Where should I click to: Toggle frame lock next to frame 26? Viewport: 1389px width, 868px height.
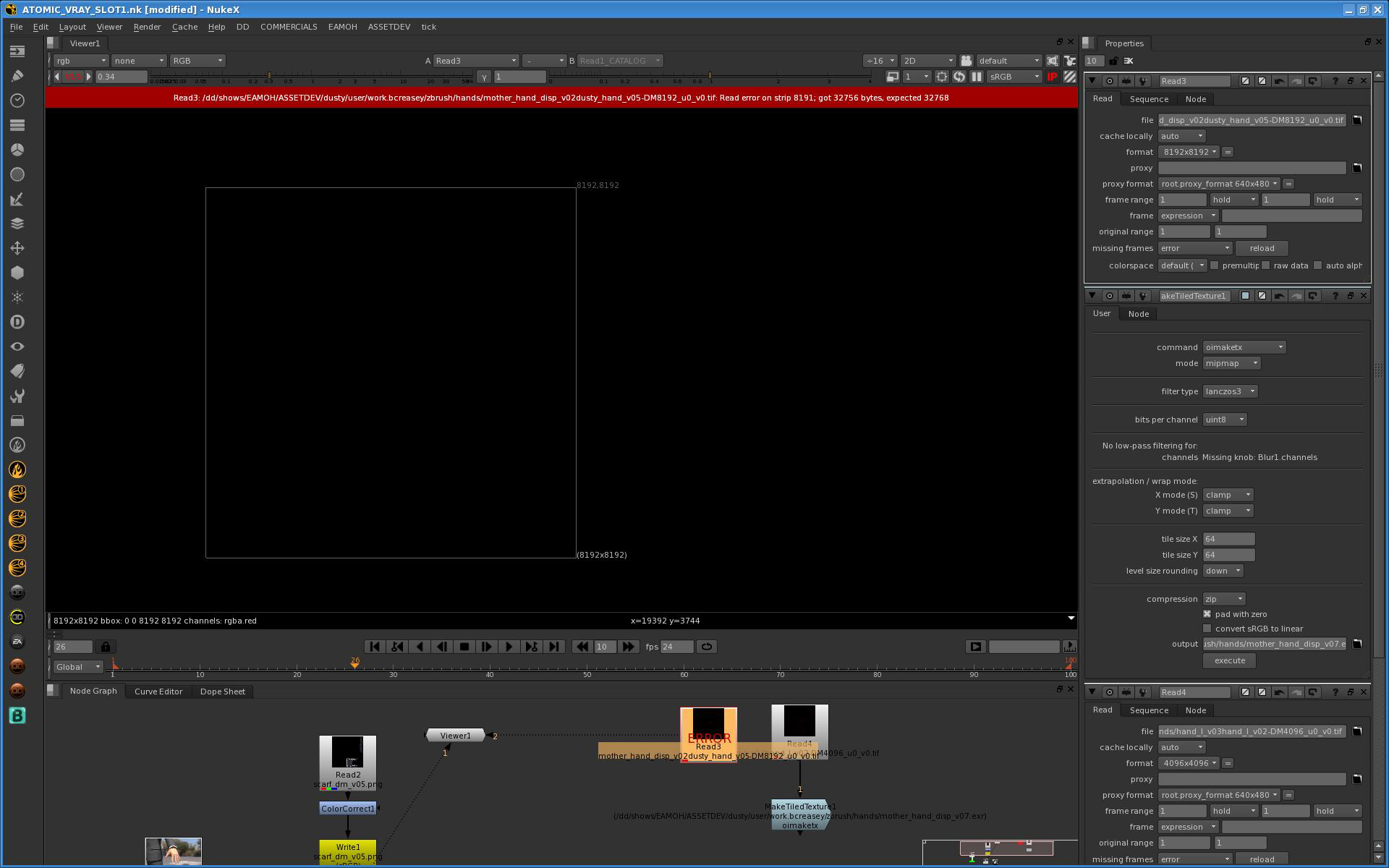[106, 647]
